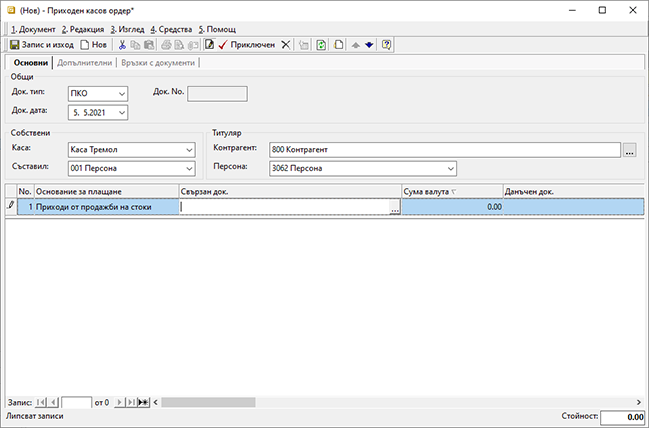649x428 pixels.
Task: Click the Липсват записи status text
Action: pos(35,416)
